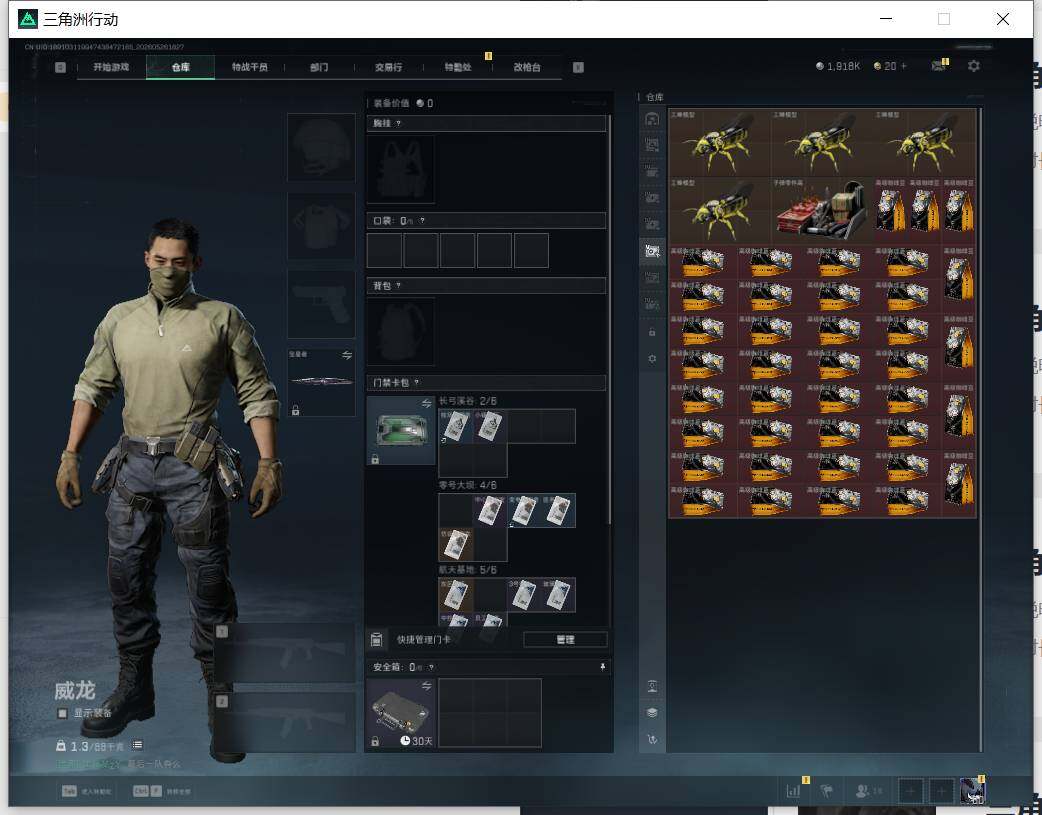Open weight details list icon
Screen dimensions: 1042x815
point(137,745)
